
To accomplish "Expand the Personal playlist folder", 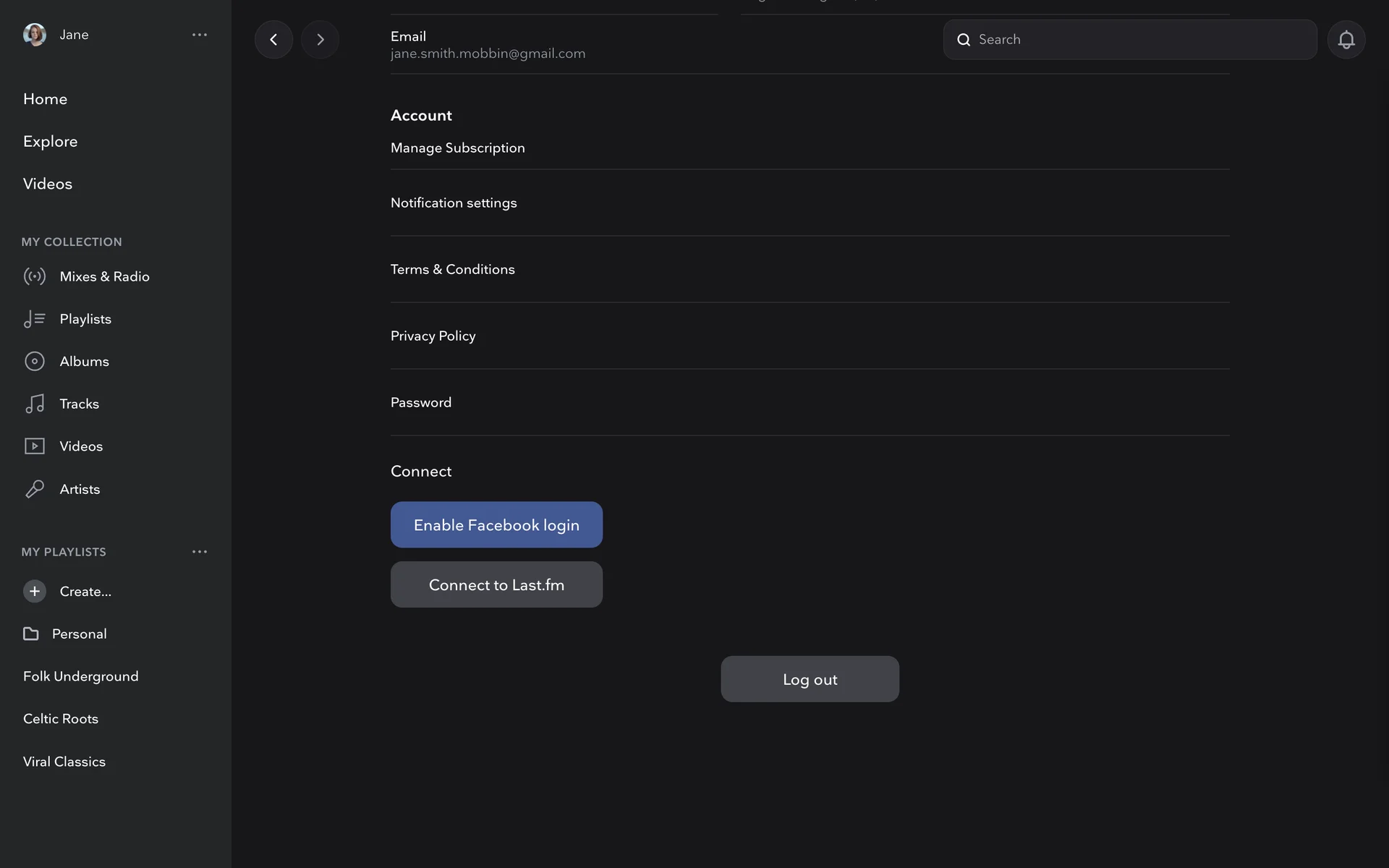I will pyautogui.click(x=79, y=634).
